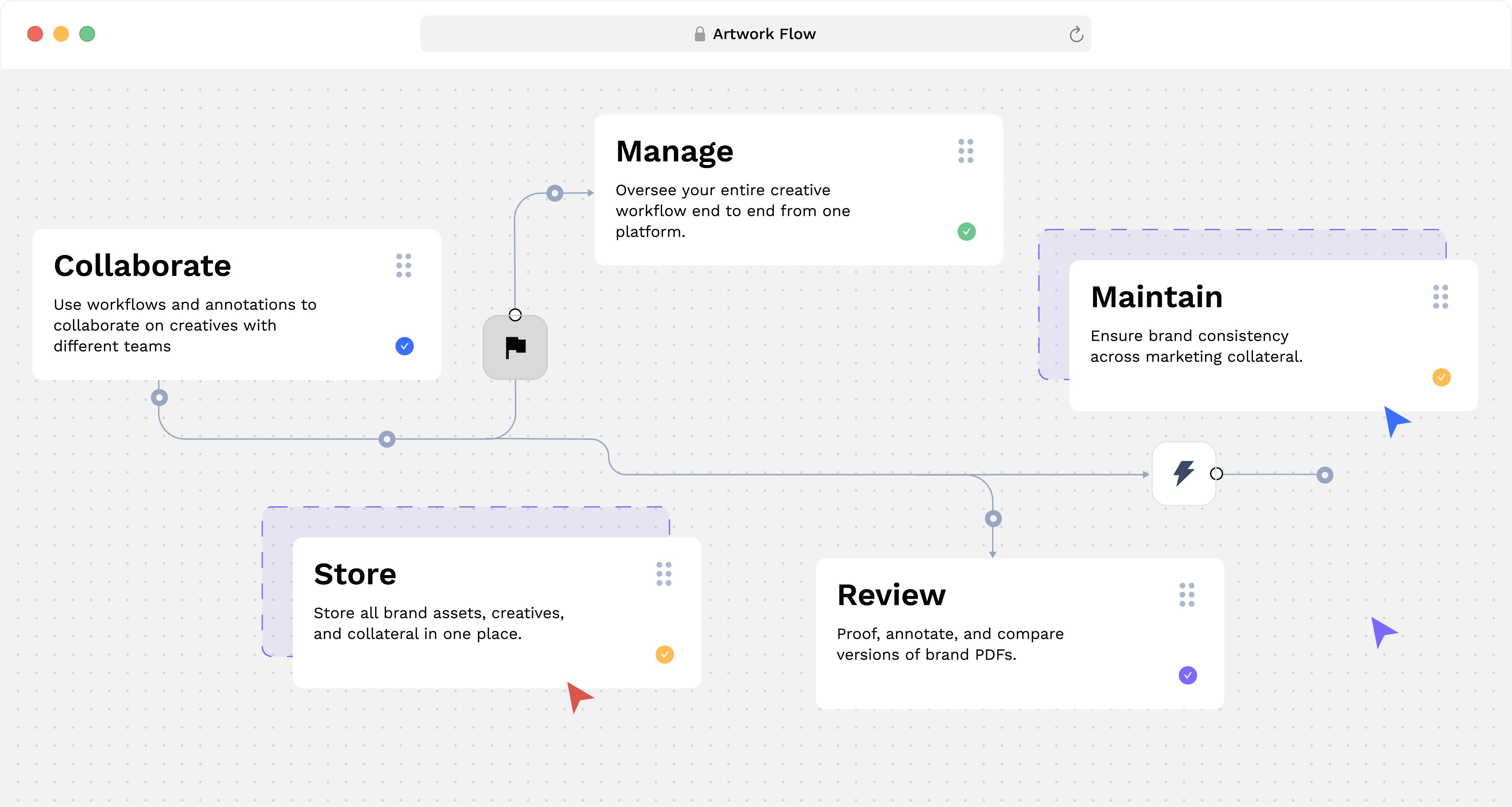The height and width of the screenshot is (807, 1512).
Task: Click the lock icon in the address bar
Action: (x=699, y=33)
